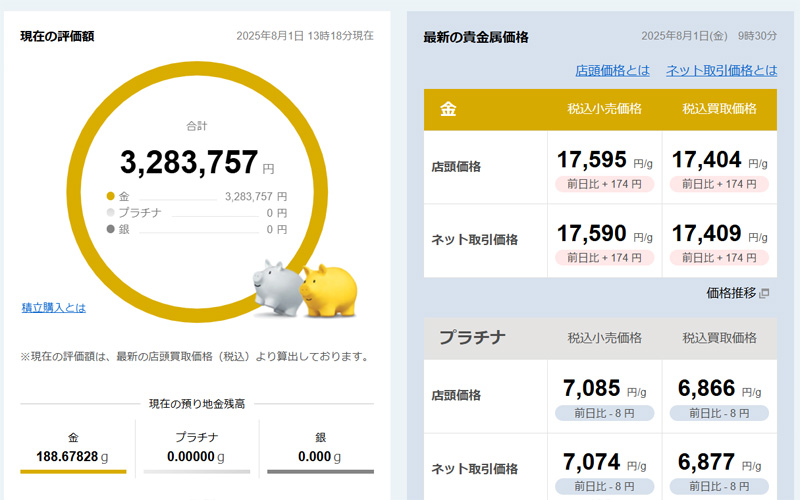The image size is (800, 500).
Task: Click the timestamp 2025年8月1日 13時18分現在
Action: click(305, 36)
